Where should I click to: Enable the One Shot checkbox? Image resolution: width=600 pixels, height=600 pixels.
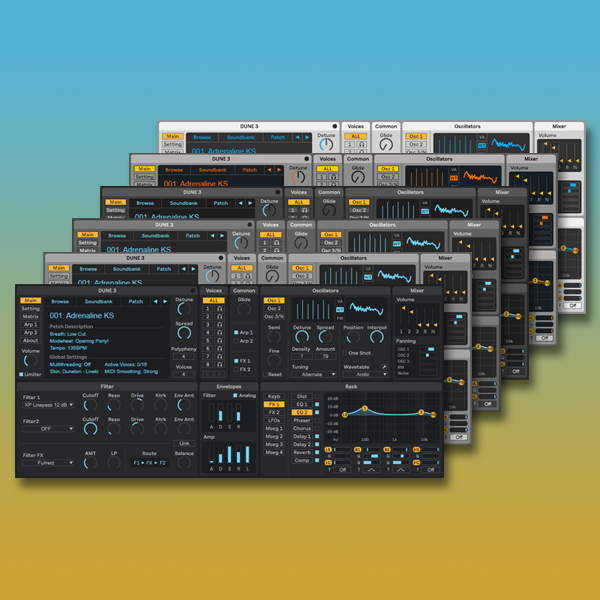pyautogui.click(x=345, y=353)
